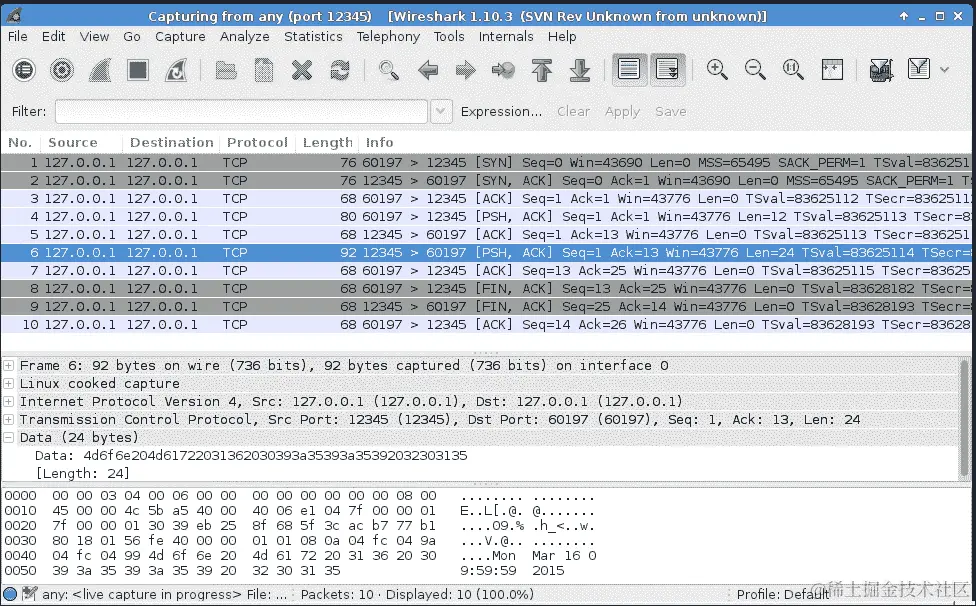The width and height of the screenshot is (976, 606).
Task: Click the Profile: Default status entry
Action: pyautogui.click(x=782, y=594)
